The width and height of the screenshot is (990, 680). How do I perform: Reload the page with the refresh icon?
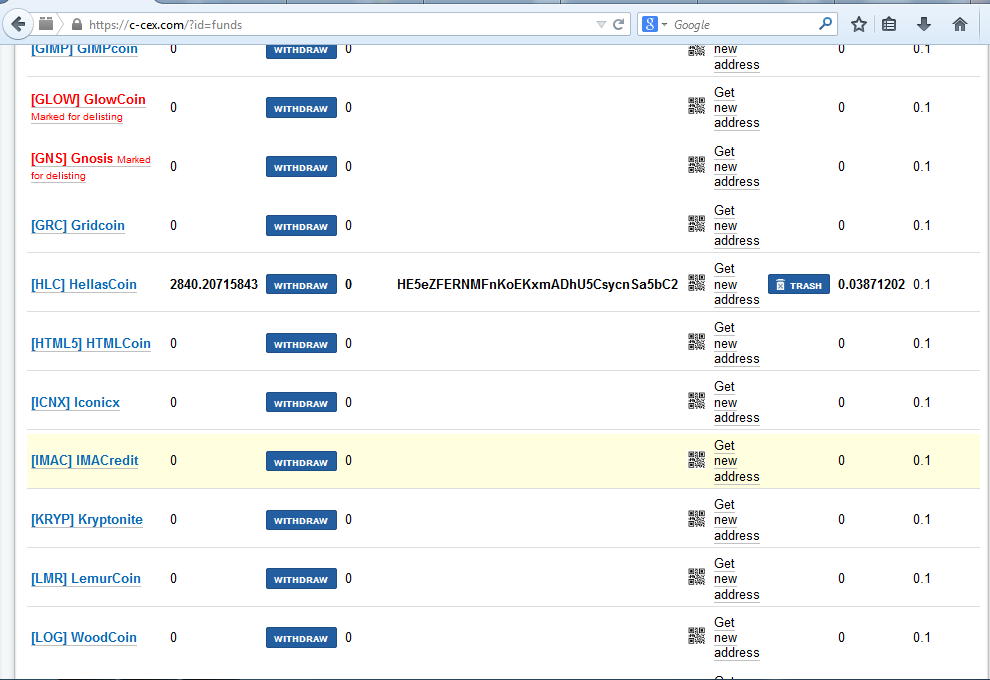click(x=619, y=25)
